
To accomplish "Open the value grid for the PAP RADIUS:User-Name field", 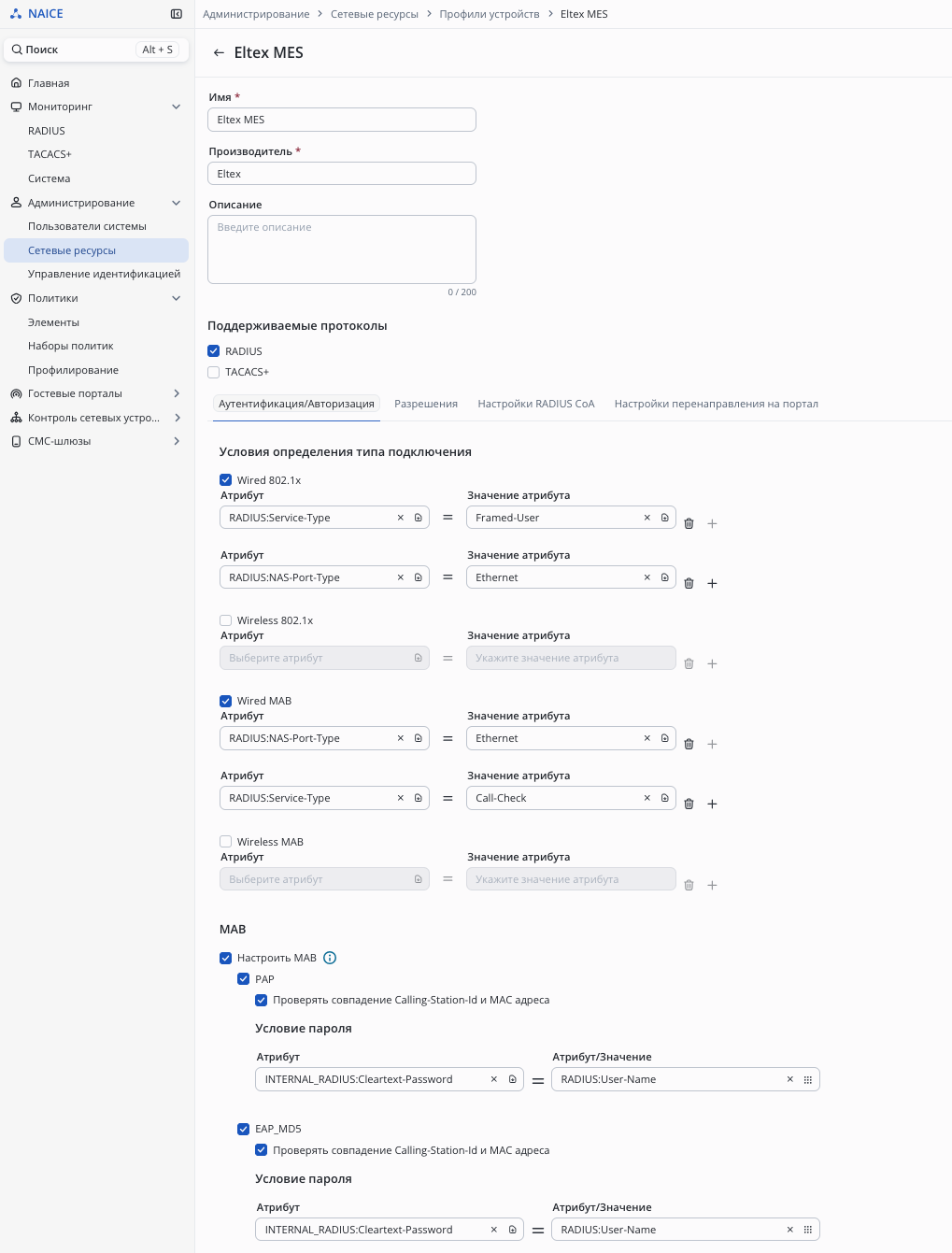I will pyautogui.click(x=808, y=1079).
